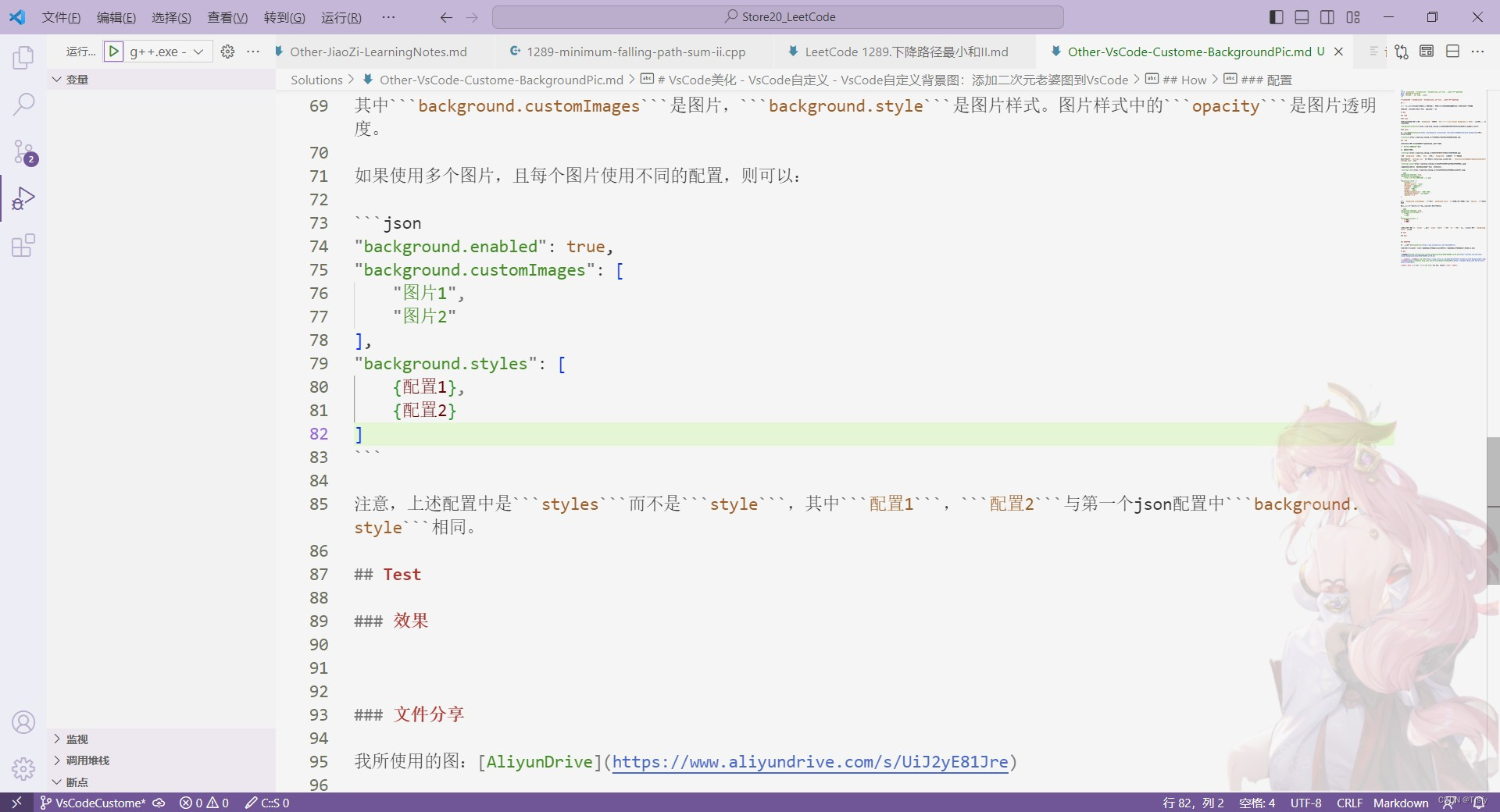The image size is (1500, 812).
Task: Show more menu items via title bar ellipsis
Action: (388, 17)
